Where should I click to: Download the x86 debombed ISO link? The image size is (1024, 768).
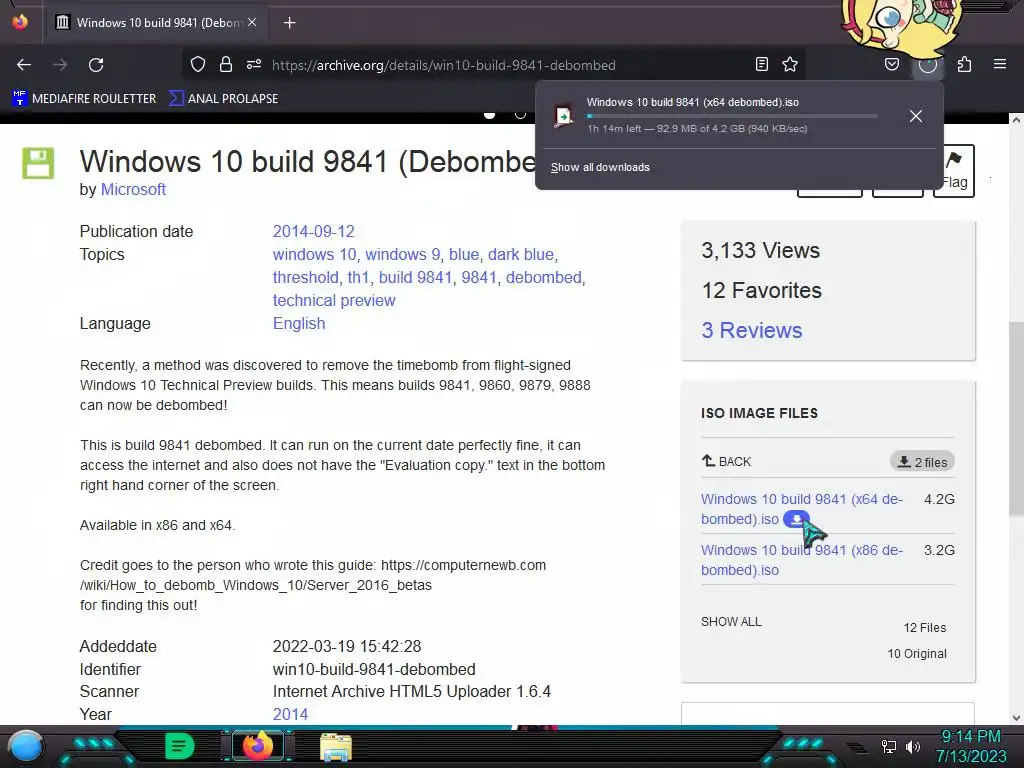[x=802, y=560]
